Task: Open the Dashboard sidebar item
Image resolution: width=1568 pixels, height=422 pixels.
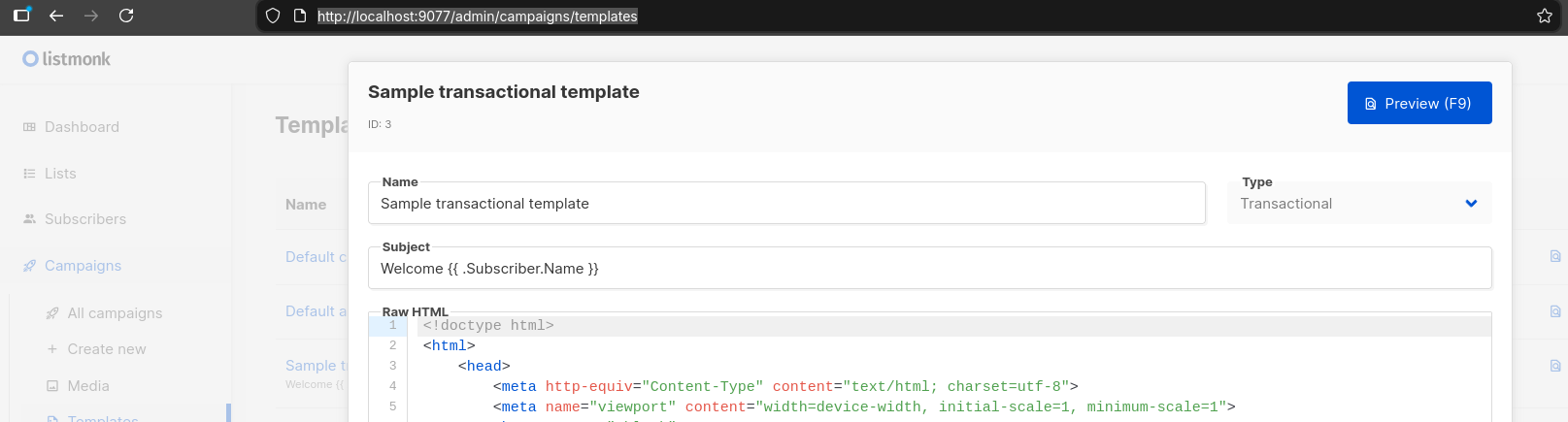Action: (82, 127)
